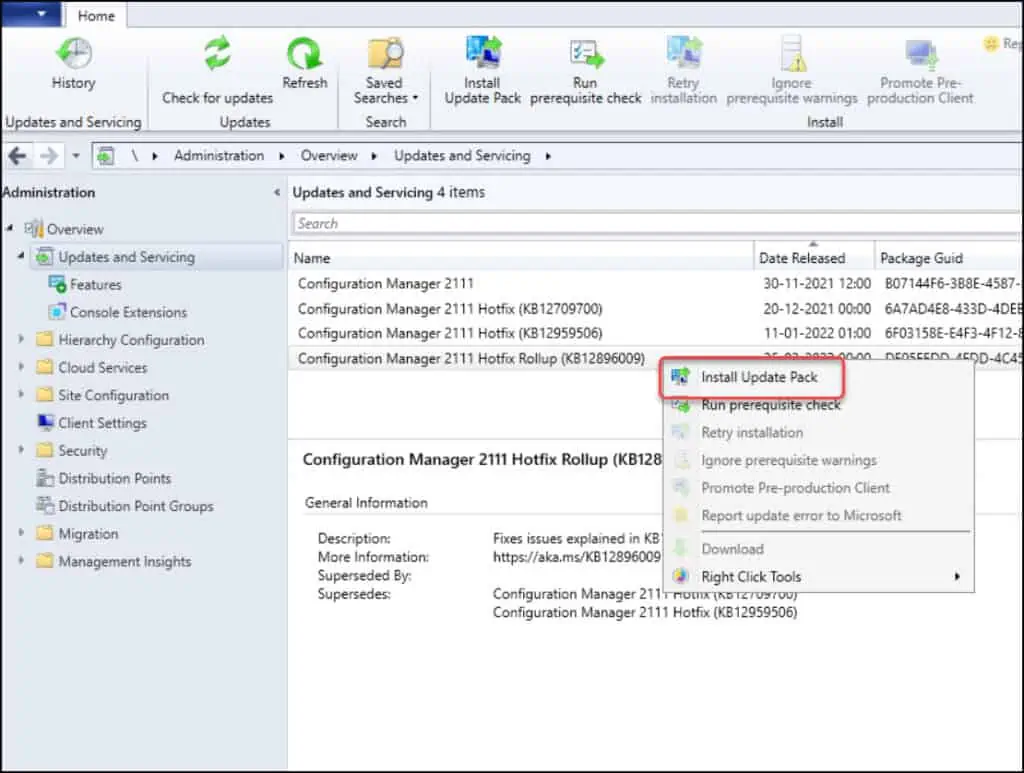Click the Run prerequisite check ribbon icon

[x=586, y=54]
